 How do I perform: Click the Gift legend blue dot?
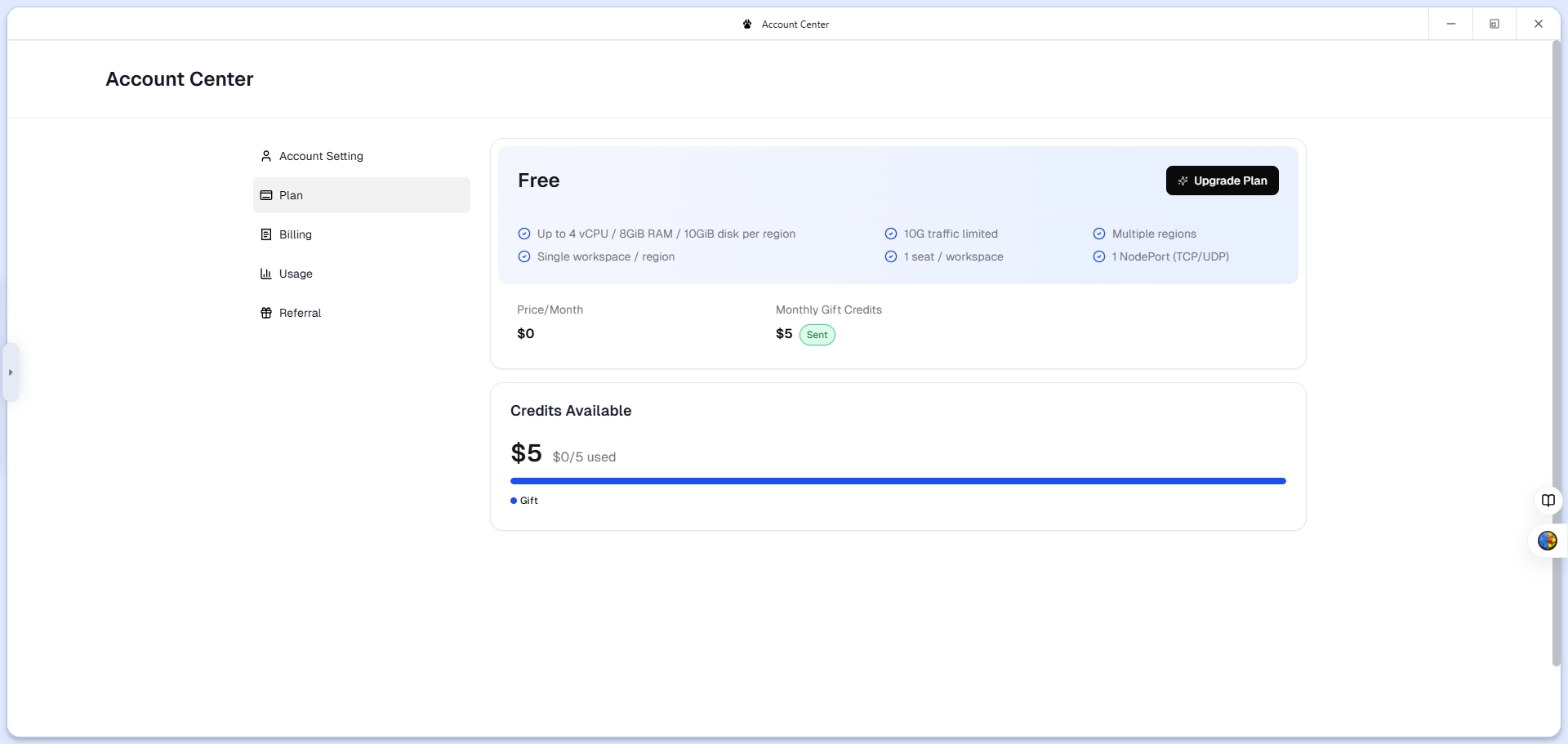(x=514, y=501)
